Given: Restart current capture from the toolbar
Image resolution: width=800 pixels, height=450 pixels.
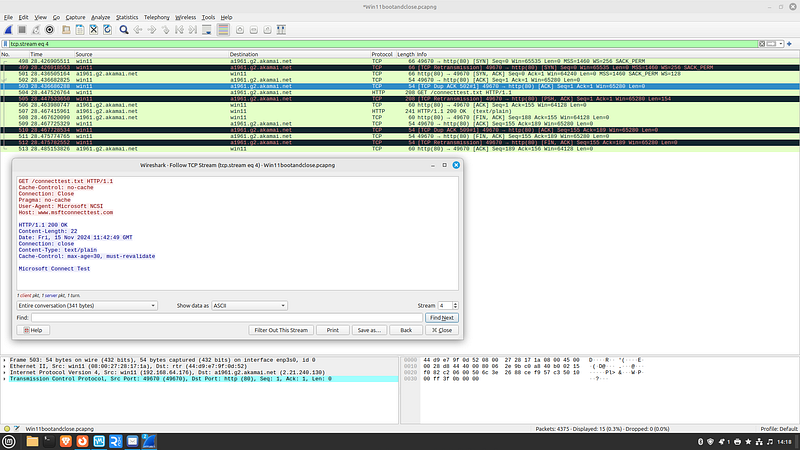Looking at the screenshot, I should pyautogui.click(x=36, y=30).
